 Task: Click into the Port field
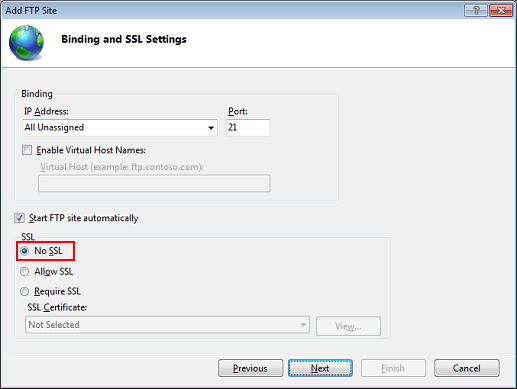coord(248,128)
